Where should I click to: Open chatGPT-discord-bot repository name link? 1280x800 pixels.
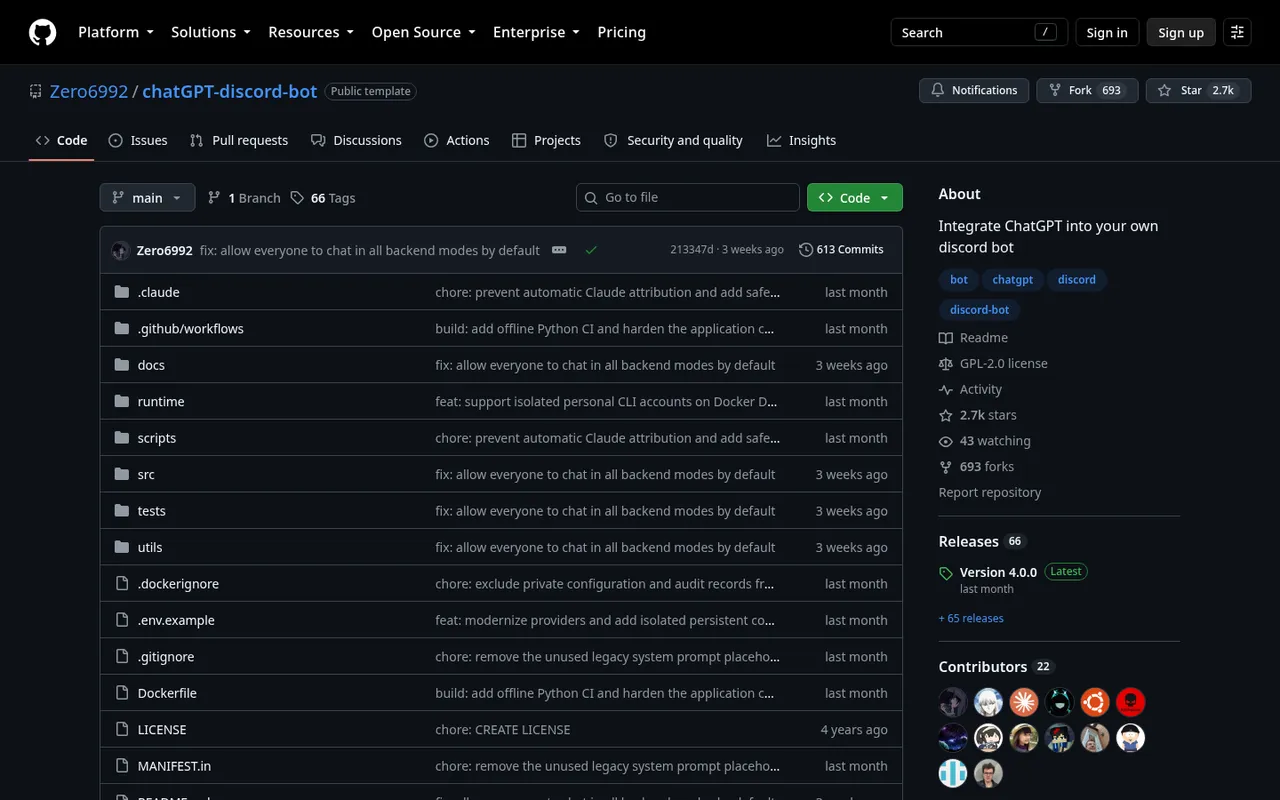click(x=230, y=91)
